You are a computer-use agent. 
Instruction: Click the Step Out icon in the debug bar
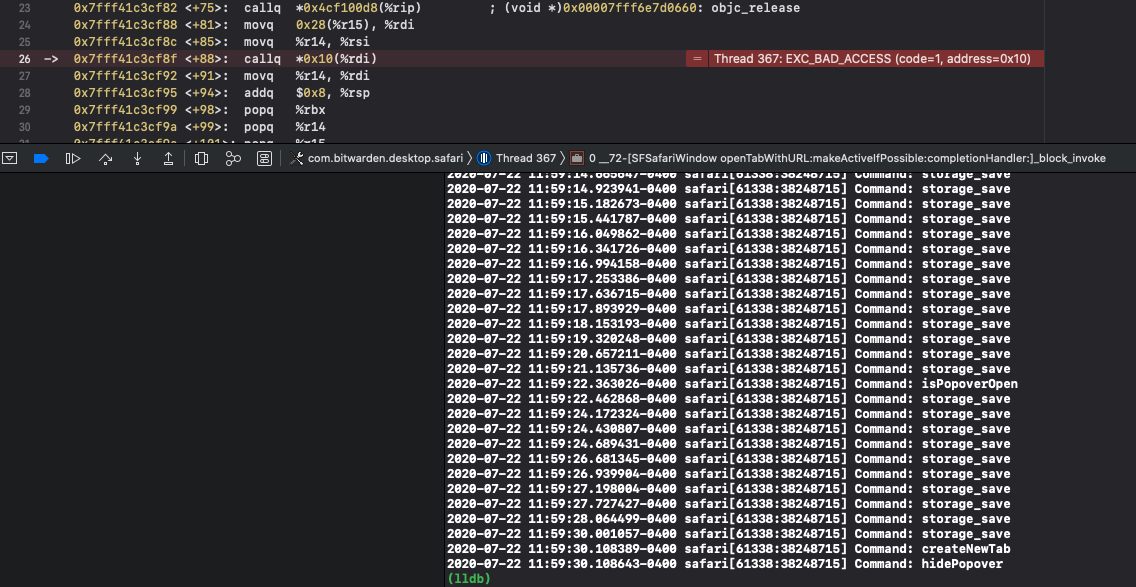pos(168,158)
